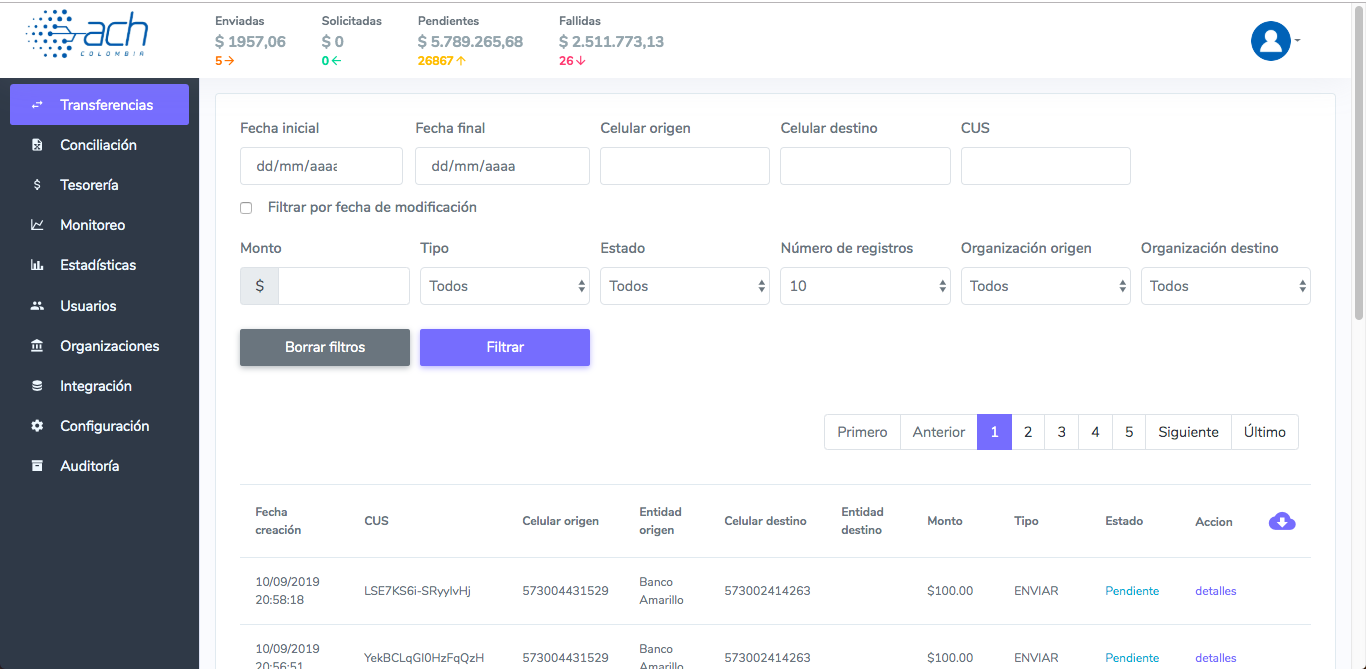Click the vertical page scrollbar

1359,165
